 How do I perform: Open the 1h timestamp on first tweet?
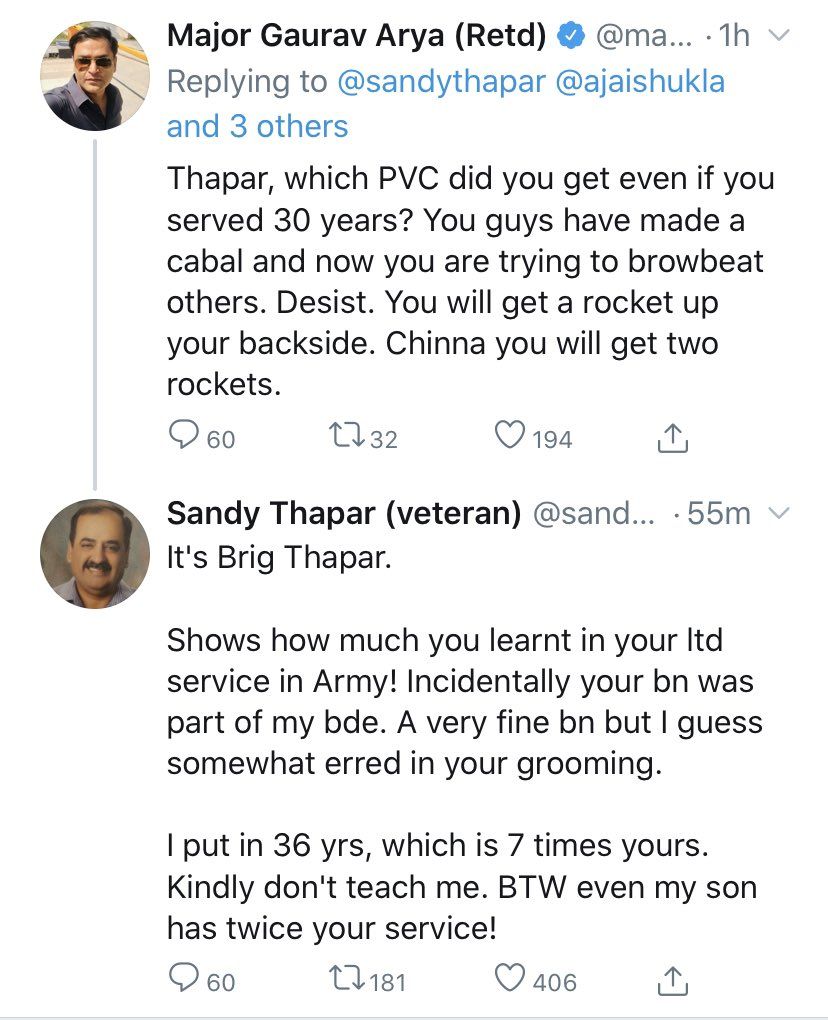point(733,37)
